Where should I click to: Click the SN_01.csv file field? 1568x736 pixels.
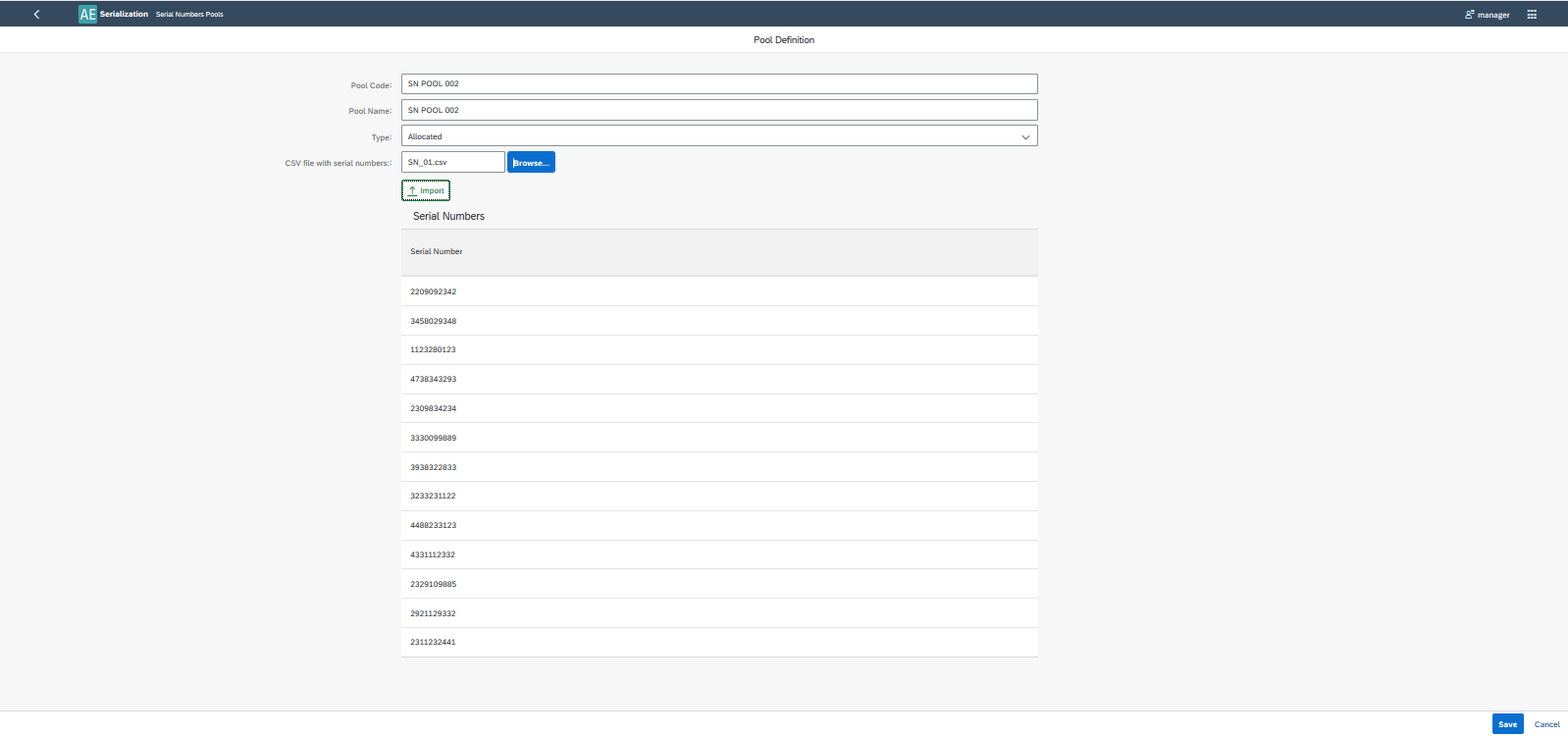click(452, 163)
